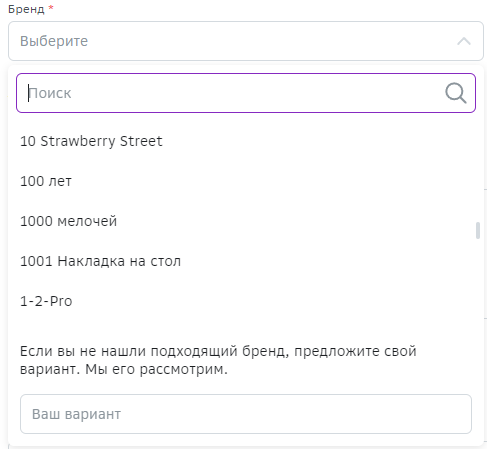Screen dimensions: 487x449
Task: Select brand 10 Strawberry Street
Action: 91,141
